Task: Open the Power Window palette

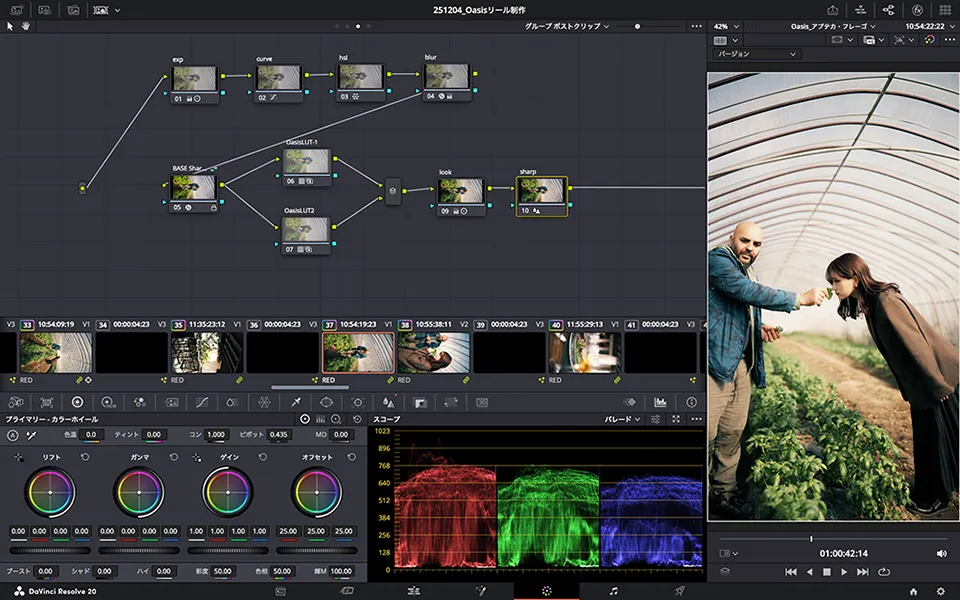Action: [326, 402]
